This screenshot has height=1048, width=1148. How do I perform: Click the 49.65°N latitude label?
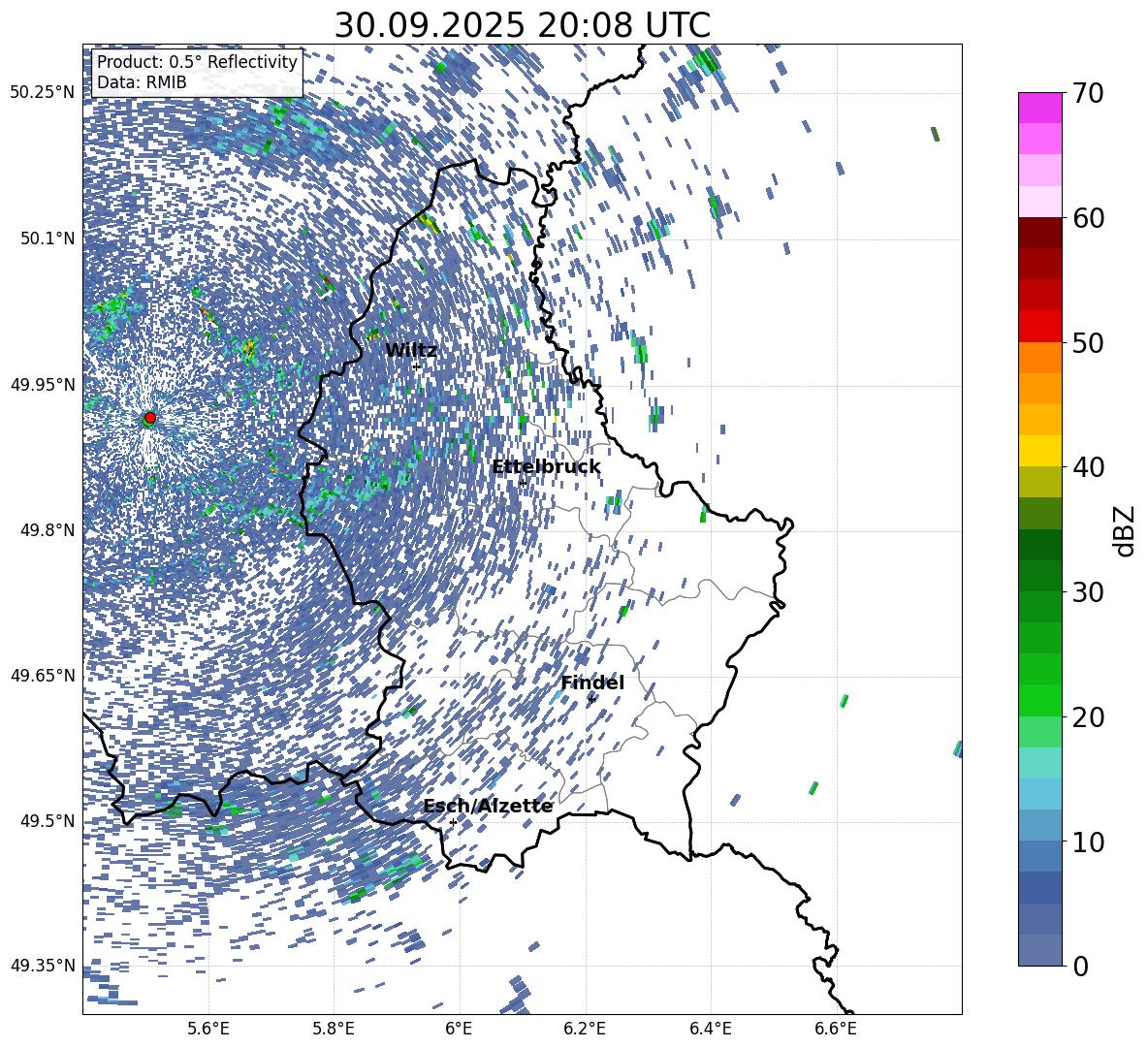(x=43, y=676)
